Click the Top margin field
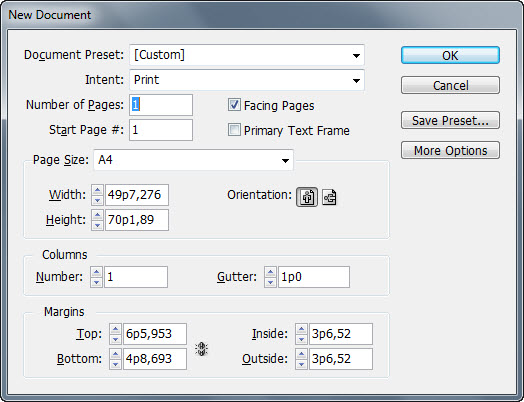This screenshot has width=524, height=402. coord(155,334)
